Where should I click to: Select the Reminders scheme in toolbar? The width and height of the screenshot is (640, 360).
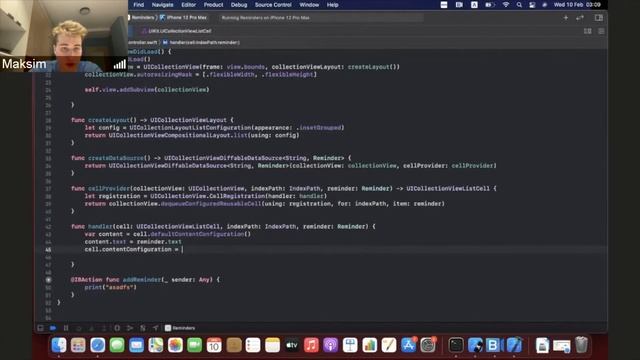point(142,18)
